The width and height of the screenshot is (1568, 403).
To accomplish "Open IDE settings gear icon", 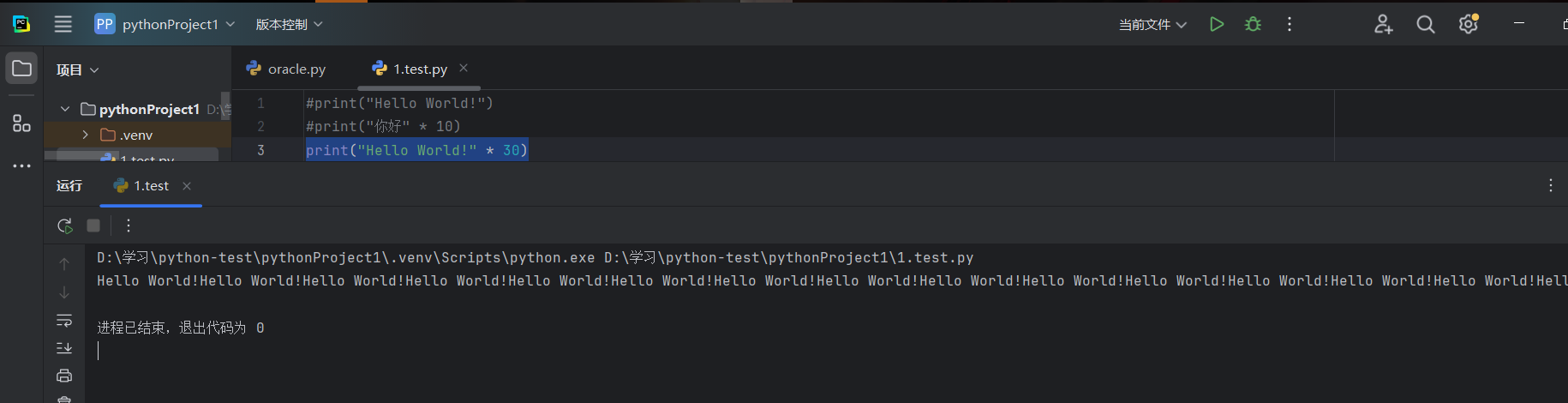I will pos(1469,24).
